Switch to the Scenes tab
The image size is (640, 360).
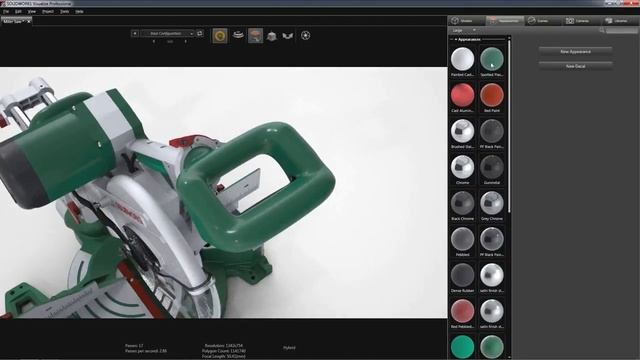tap(543, 20)
